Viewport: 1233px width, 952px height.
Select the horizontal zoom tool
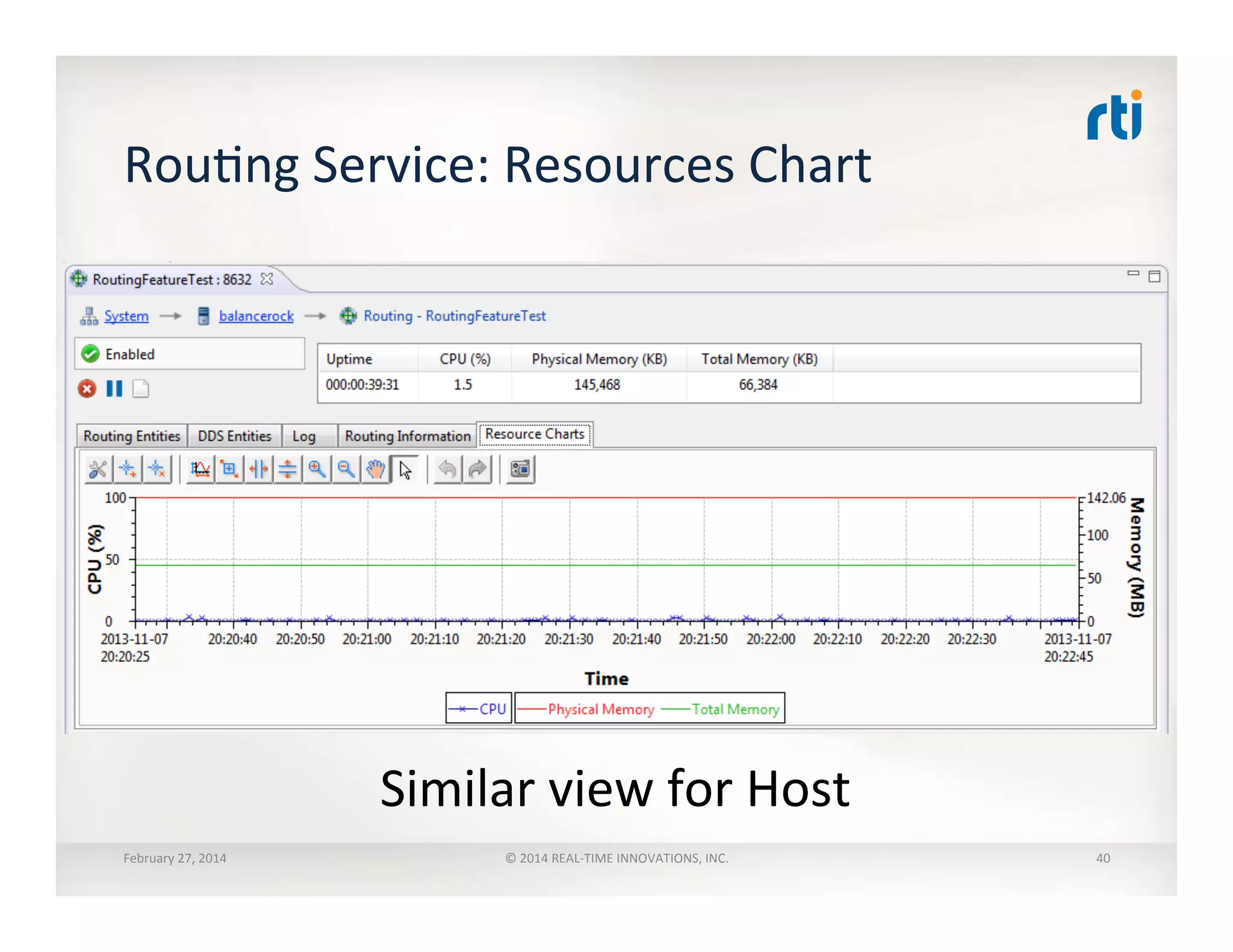click(259, 469)
